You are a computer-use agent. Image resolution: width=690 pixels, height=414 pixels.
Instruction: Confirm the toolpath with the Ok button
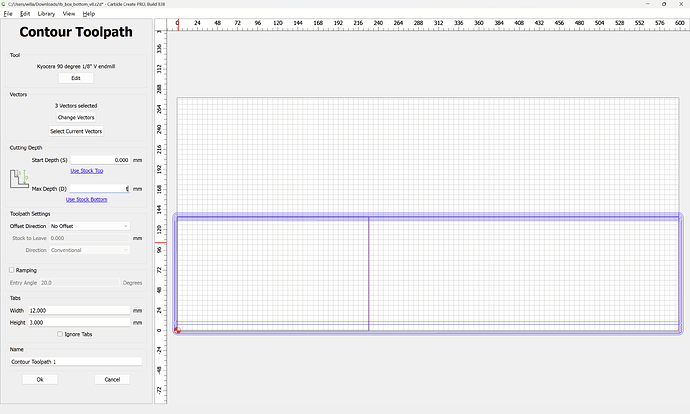click(x=40, y=380)
